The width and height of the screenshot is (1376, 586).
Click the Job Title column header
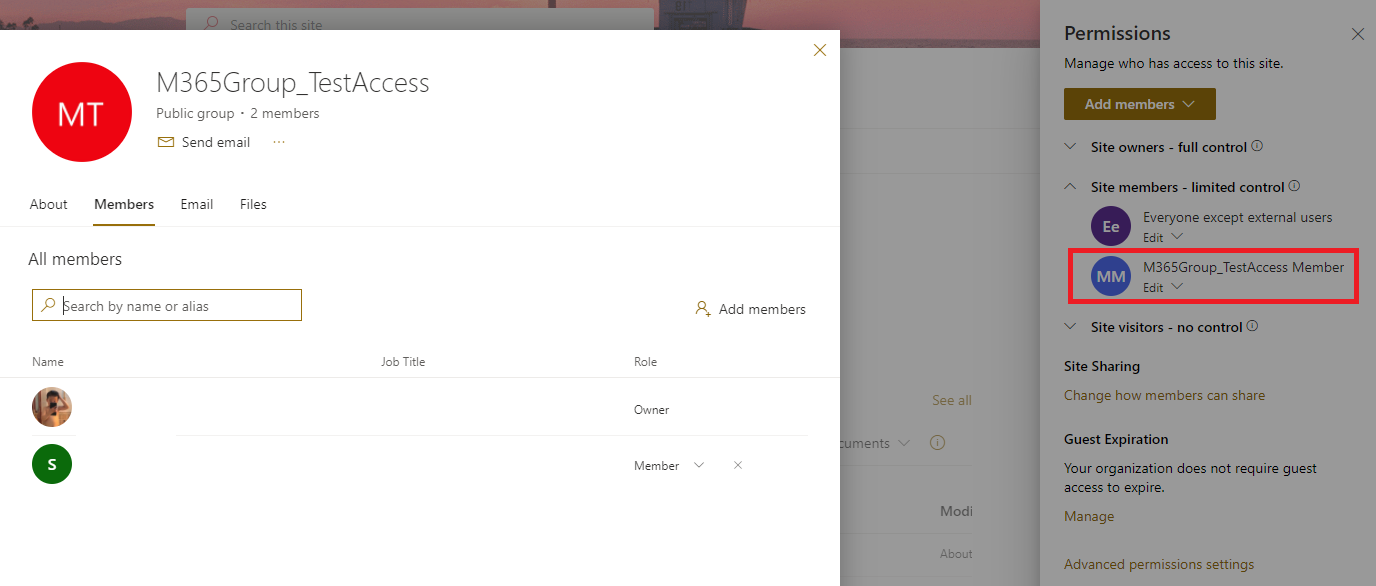pos(403,361)
